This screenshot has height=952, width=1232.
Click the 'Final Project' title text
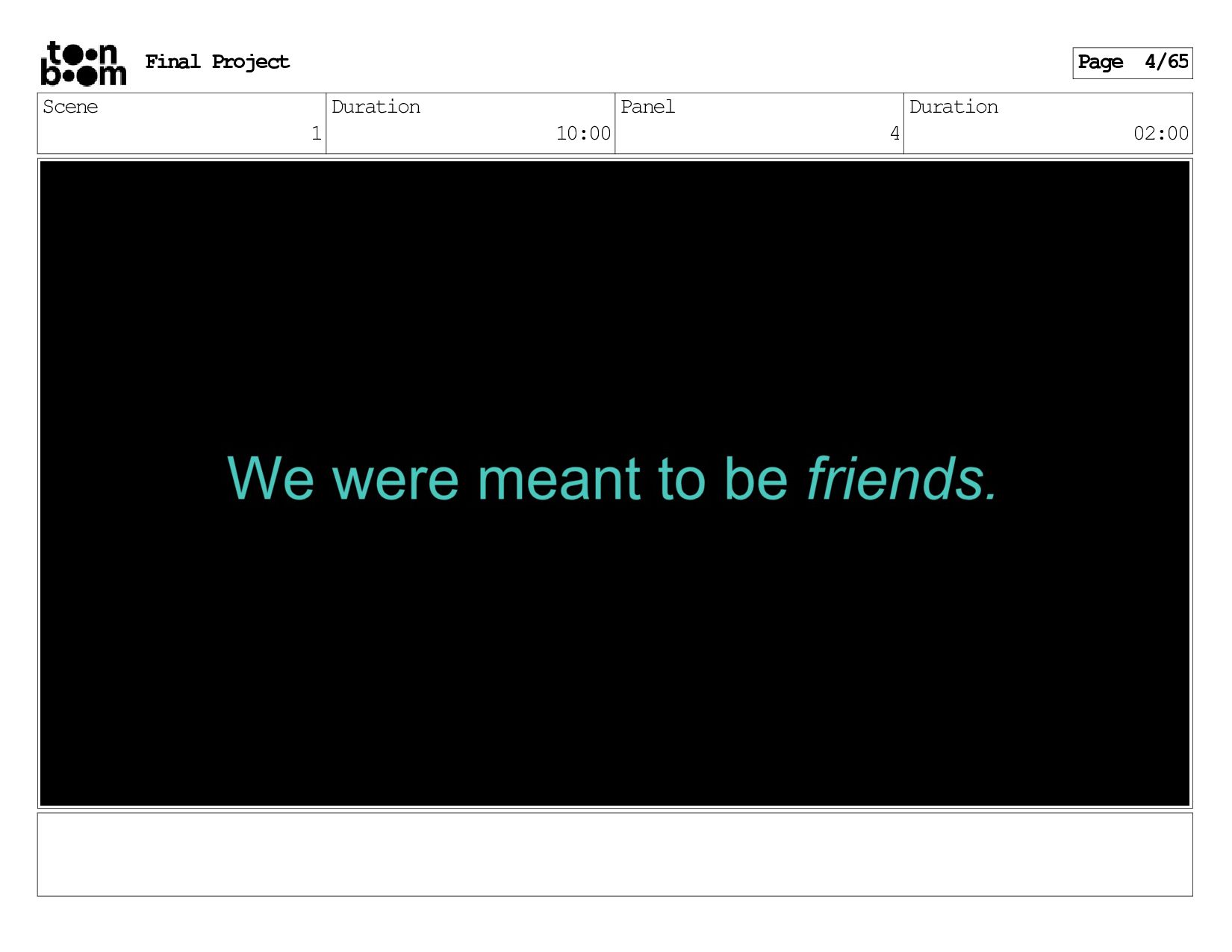click(x=217, y=62)
